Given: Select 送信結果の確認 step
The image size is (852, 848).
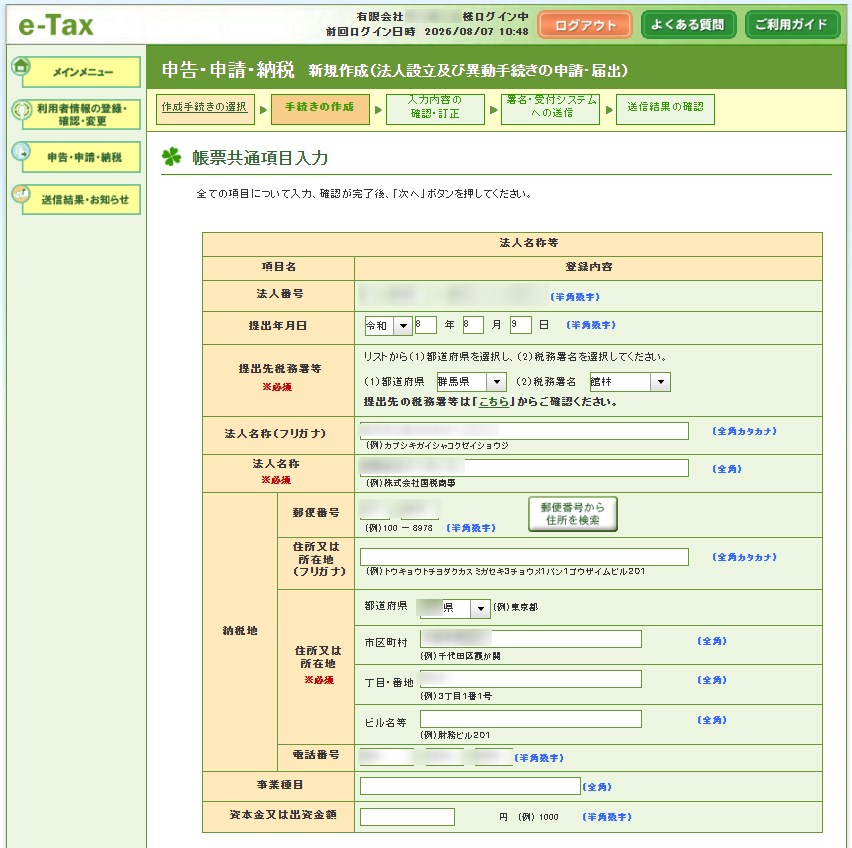Looking at the screenshot, I should 665,109.
